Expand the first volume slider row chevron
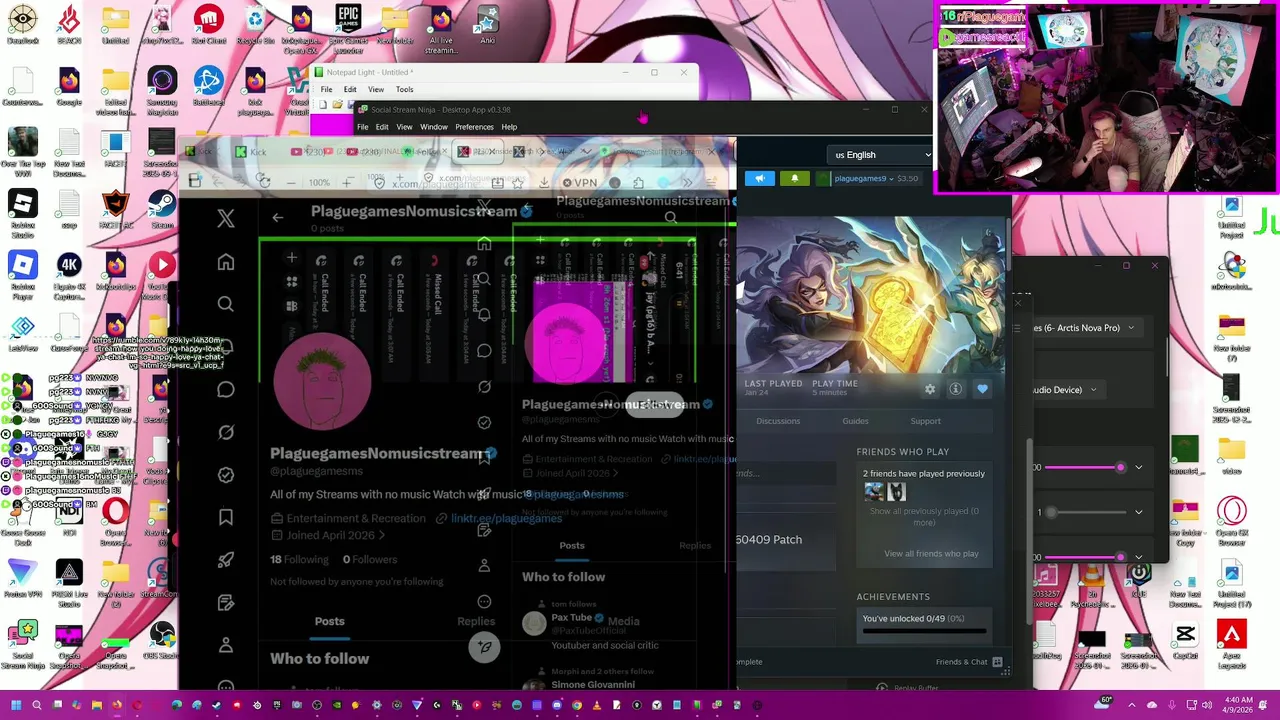This screenshot has width=1280, height=720. (x=1138, y=467)
